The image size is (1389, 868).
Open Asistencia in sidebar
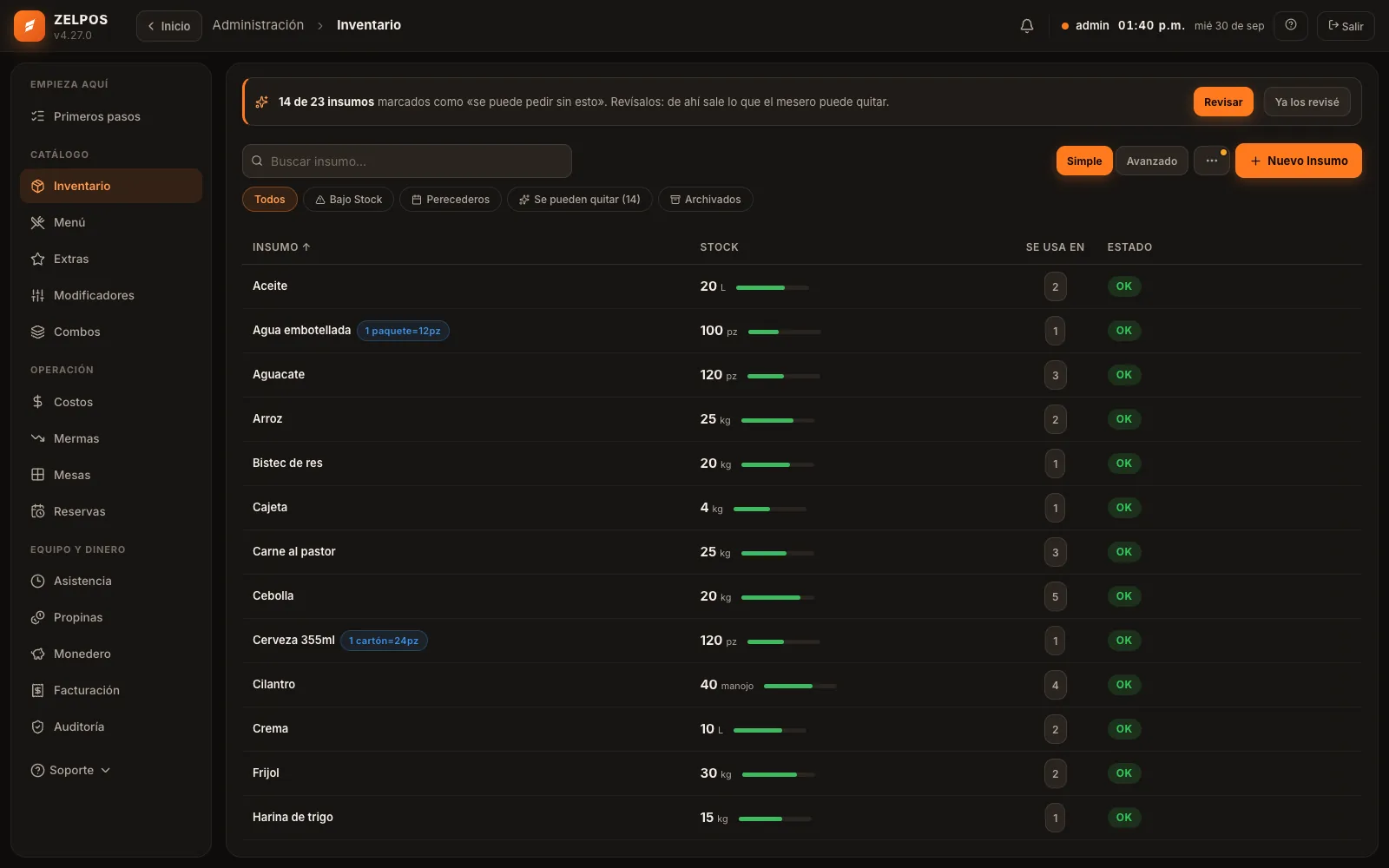pos(111,581)
